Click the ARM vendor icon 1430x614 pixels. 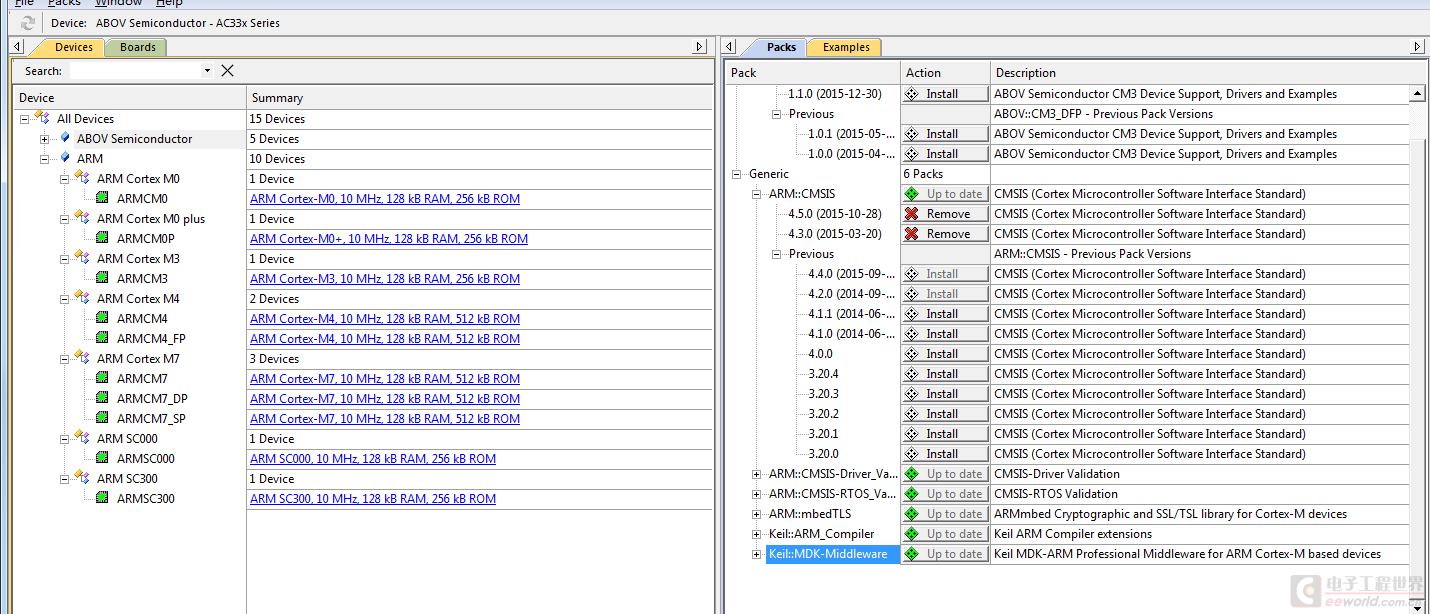(x=65, y=158)
